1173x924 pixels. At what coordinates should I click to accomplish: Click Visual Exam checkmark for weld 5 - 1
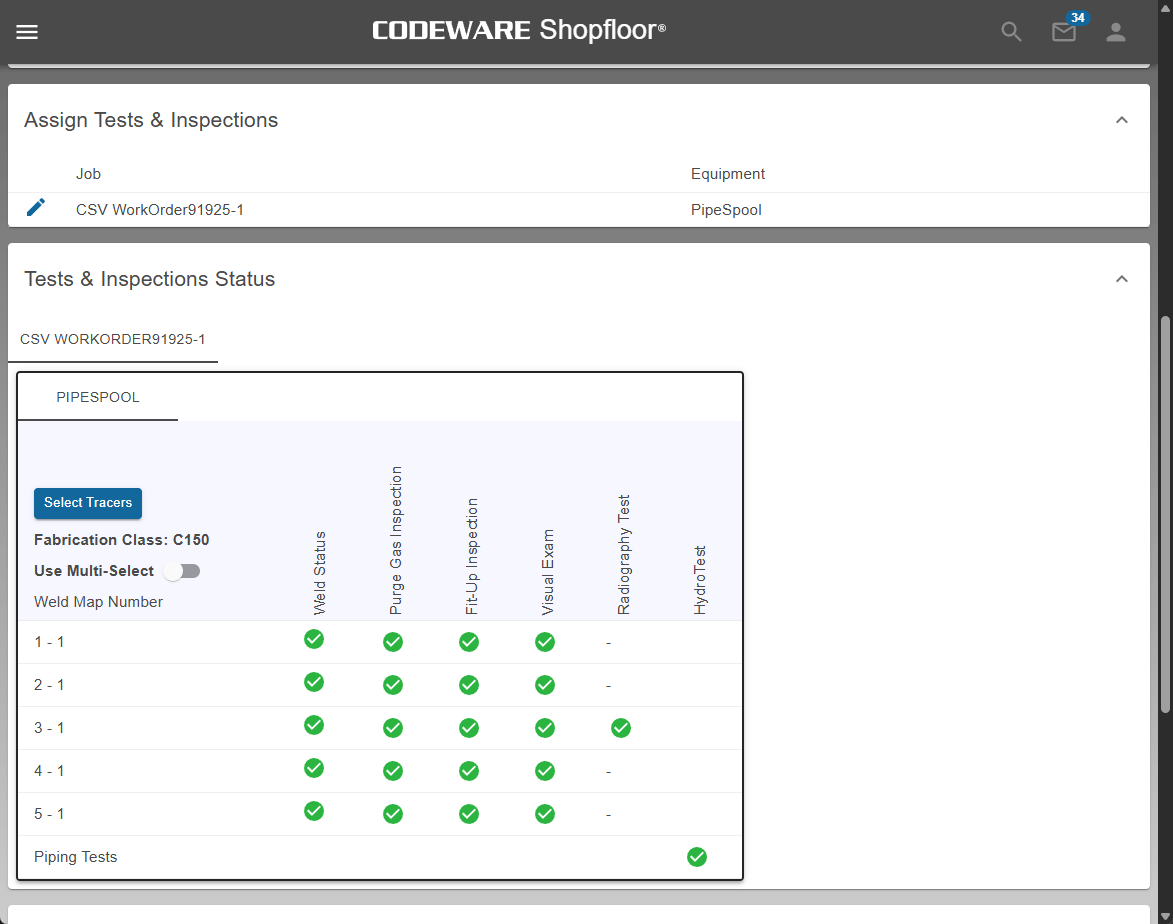click(545, 814)
